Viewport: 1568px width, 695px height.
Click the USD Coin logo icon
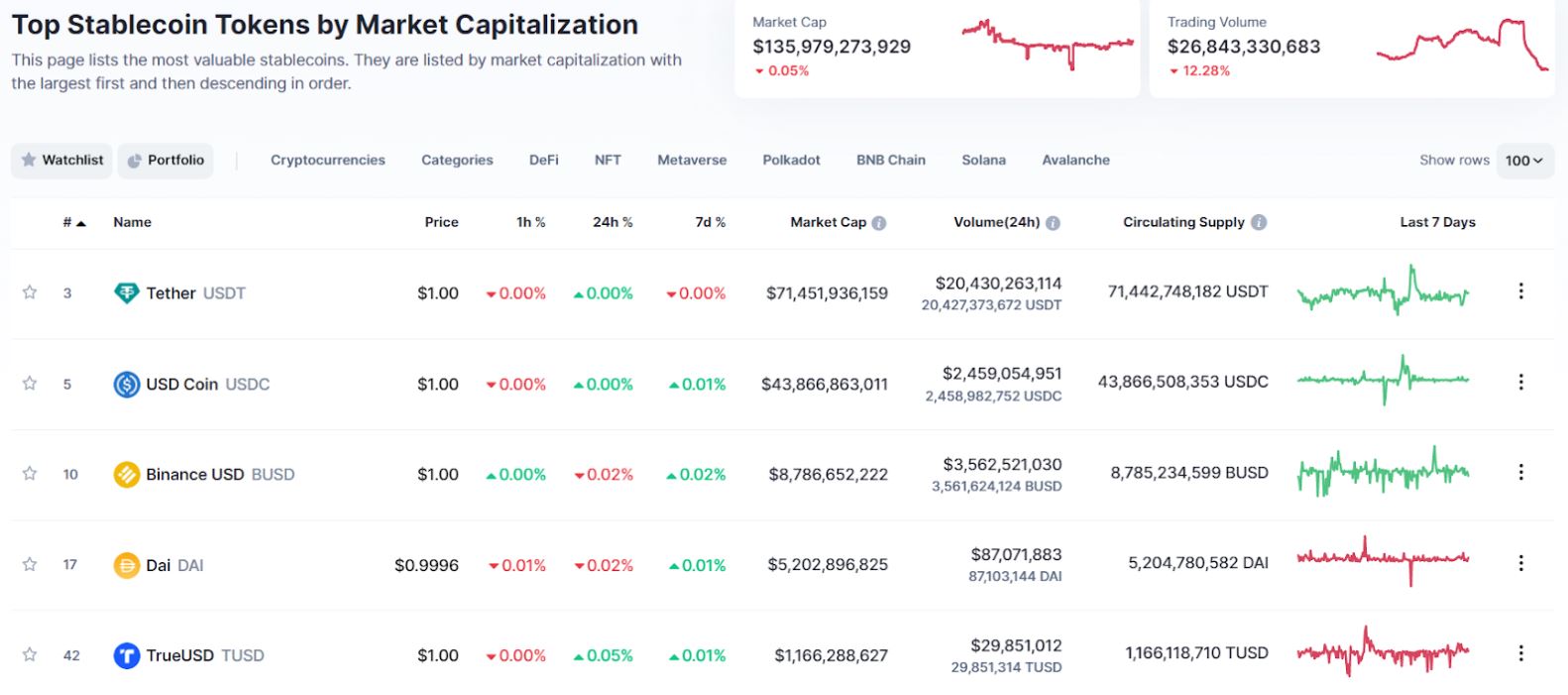126,384
